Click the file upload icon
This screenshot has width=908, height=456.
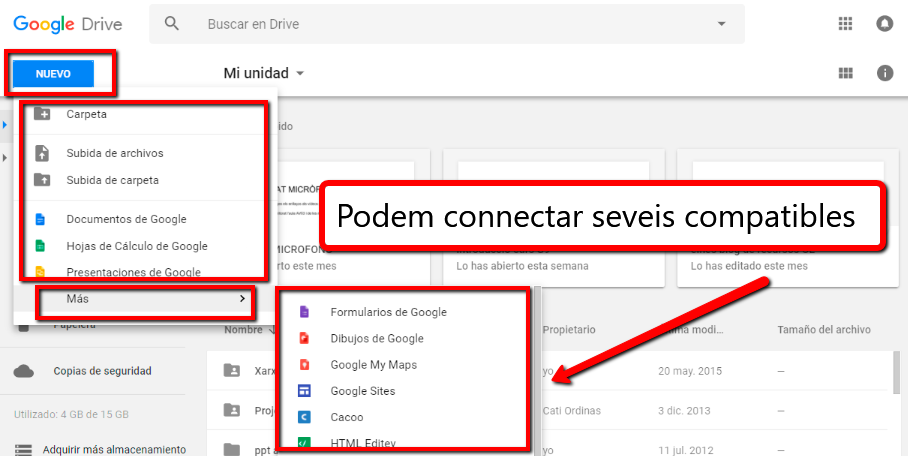coord(42,153)
